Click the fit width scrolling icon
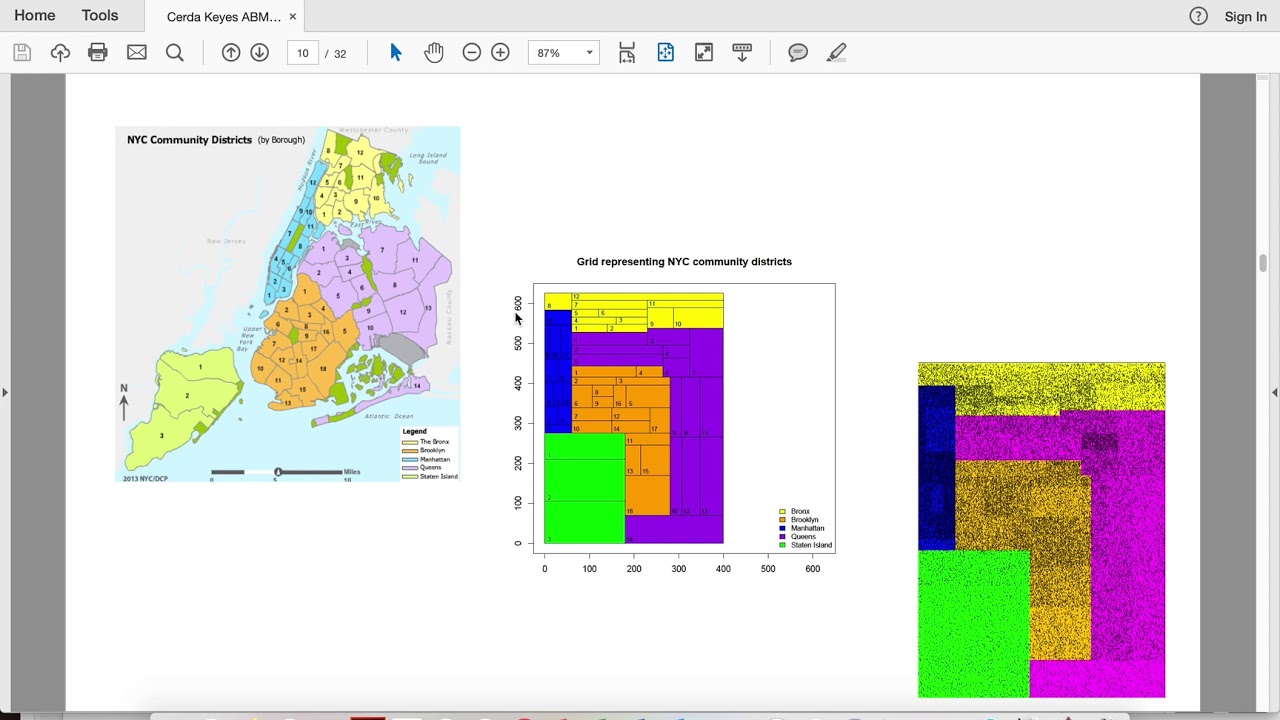The image size is (1280, 720). [627, 53]
